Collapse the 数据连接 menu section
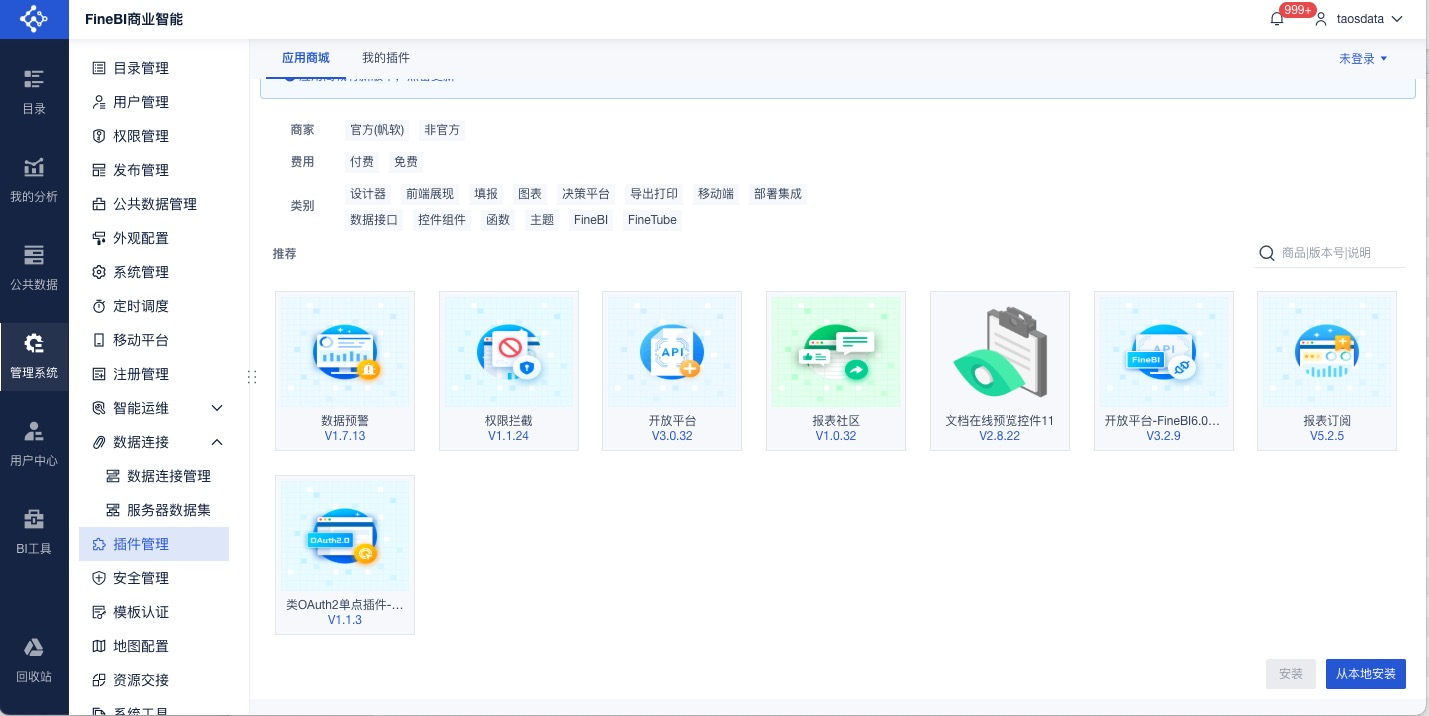The width and height of the screenshot is (1429, 716). tap(217, 442)
